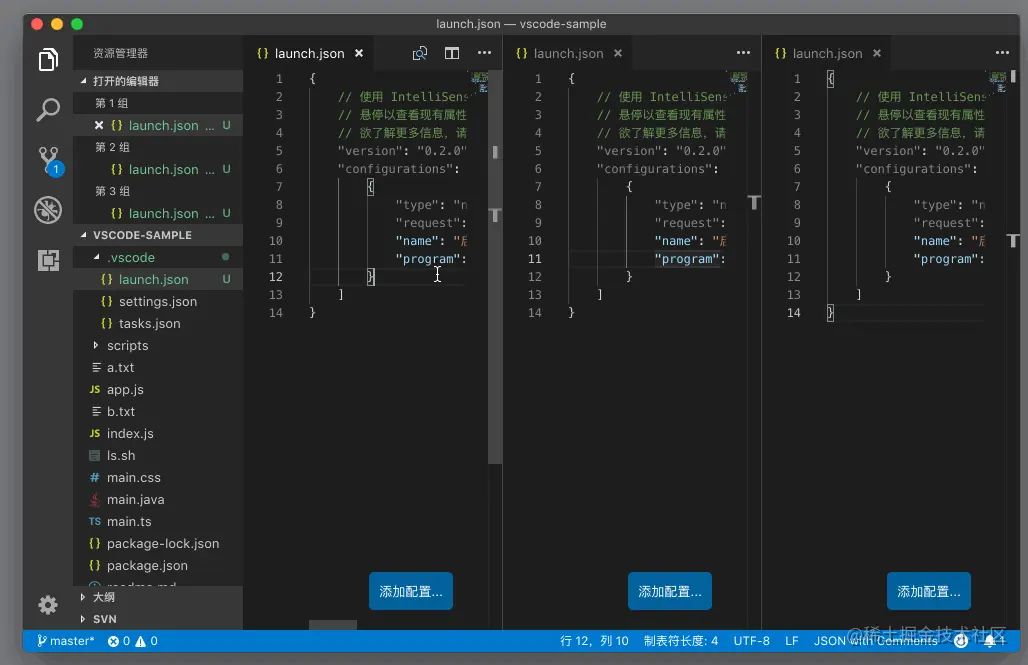Open more actions menu in first editor group
Screen dimensions: 1028x665
(484, 52)
